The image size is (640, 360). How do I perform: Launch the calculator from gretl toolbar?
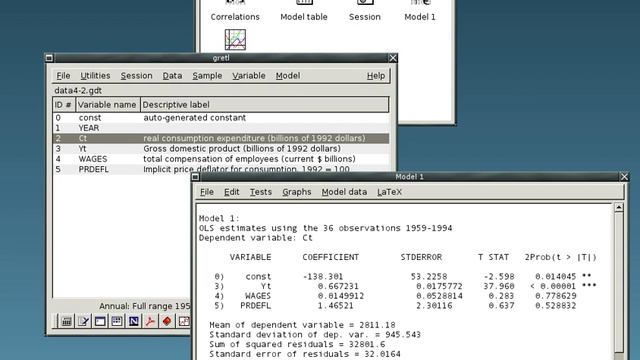[x=67, y=322]
